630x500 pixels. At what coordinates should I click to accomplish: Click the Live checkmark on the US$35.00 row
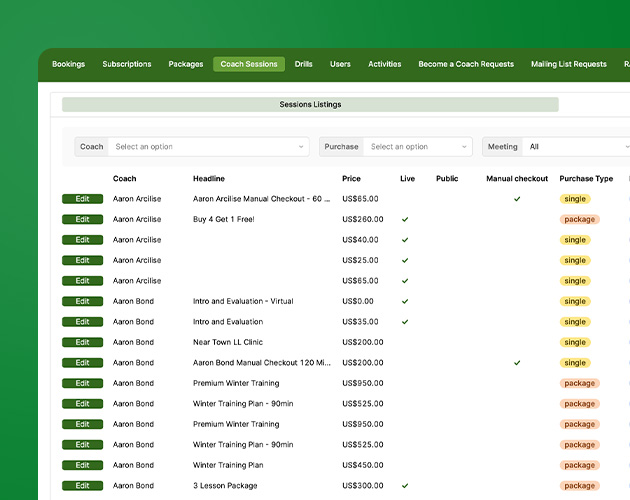point(405,322)
